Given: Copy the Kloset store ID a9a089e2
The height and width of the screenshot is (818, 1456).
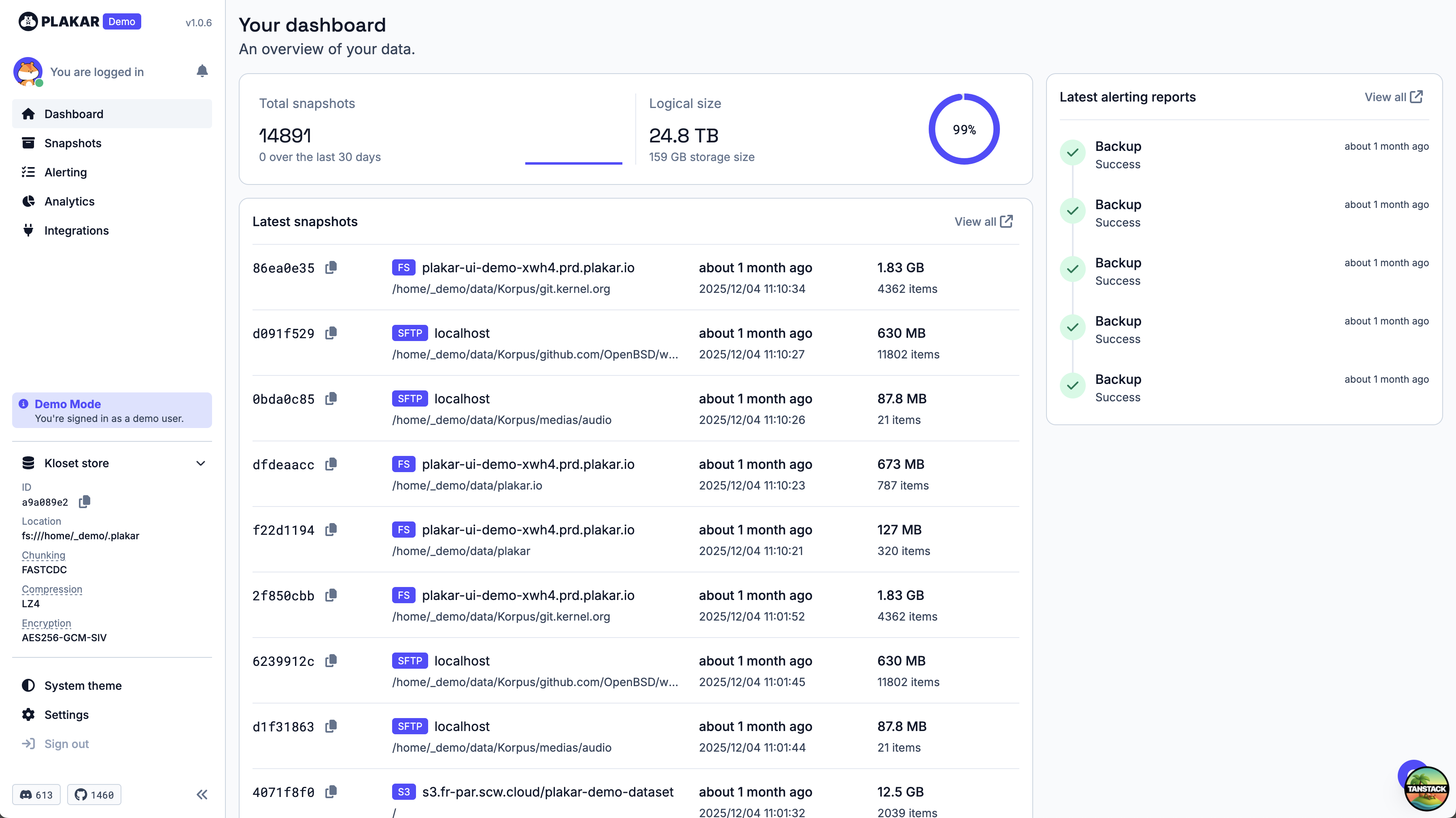Looking at the screenshot, I should (85, 502).
